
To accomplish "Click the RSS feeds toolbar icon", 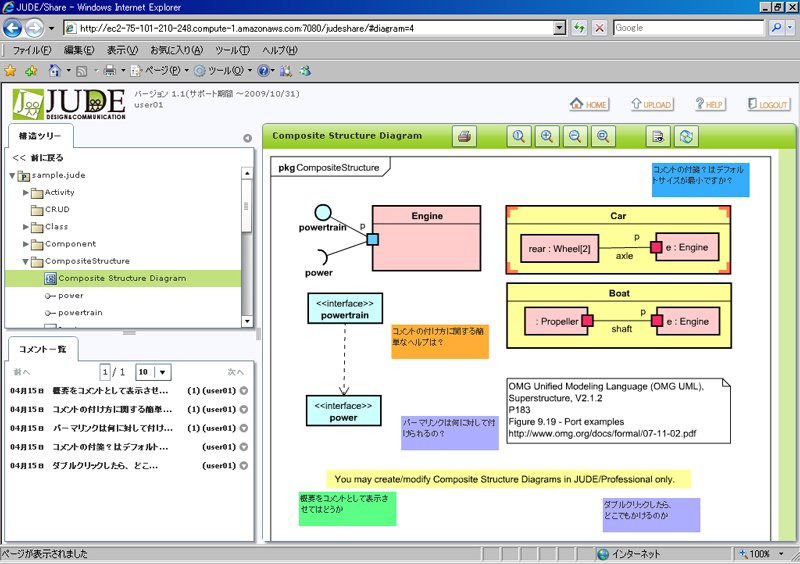I will click(x=81, y=71).
